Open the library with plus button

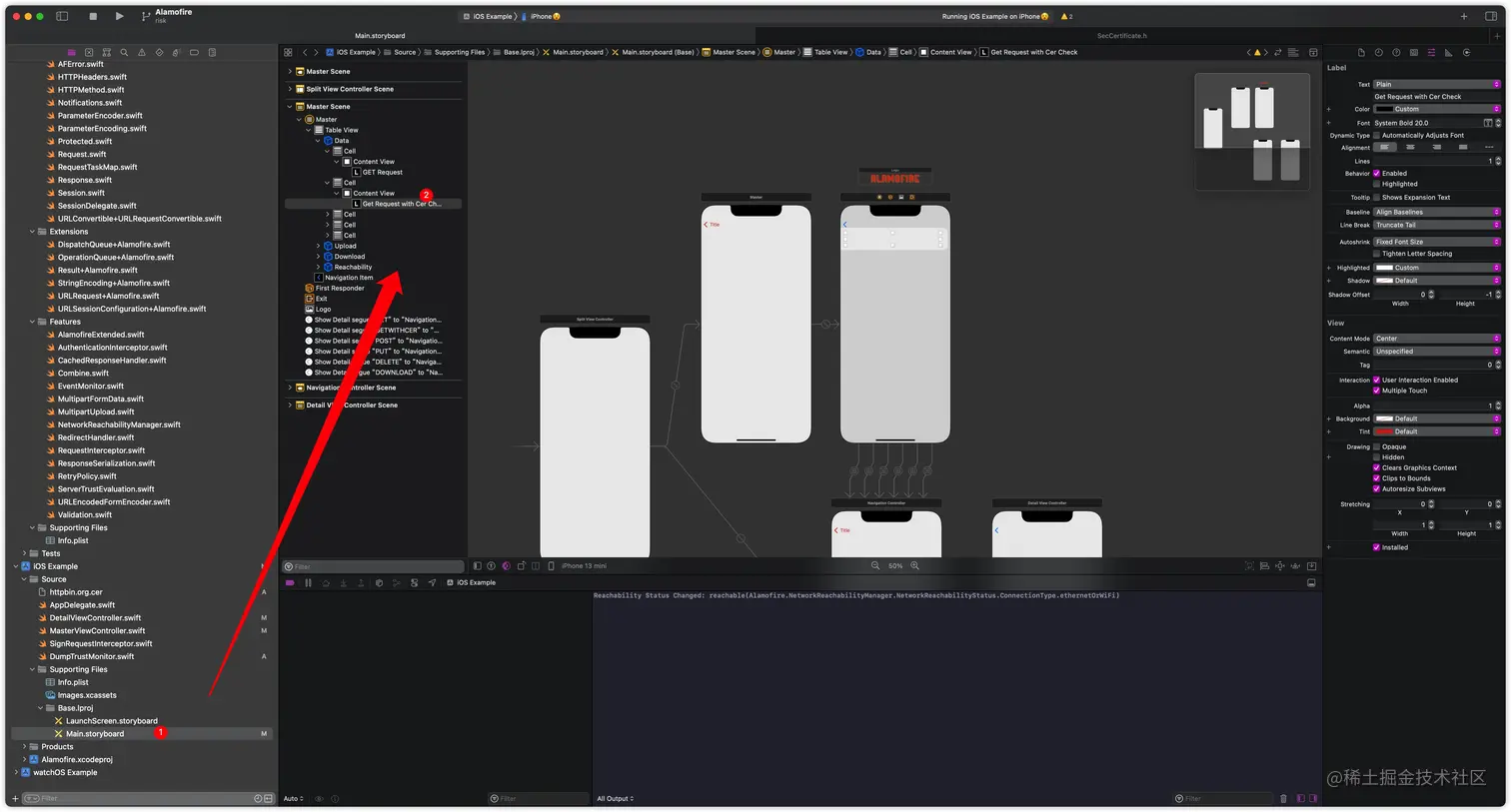[x=1464, y=16]
